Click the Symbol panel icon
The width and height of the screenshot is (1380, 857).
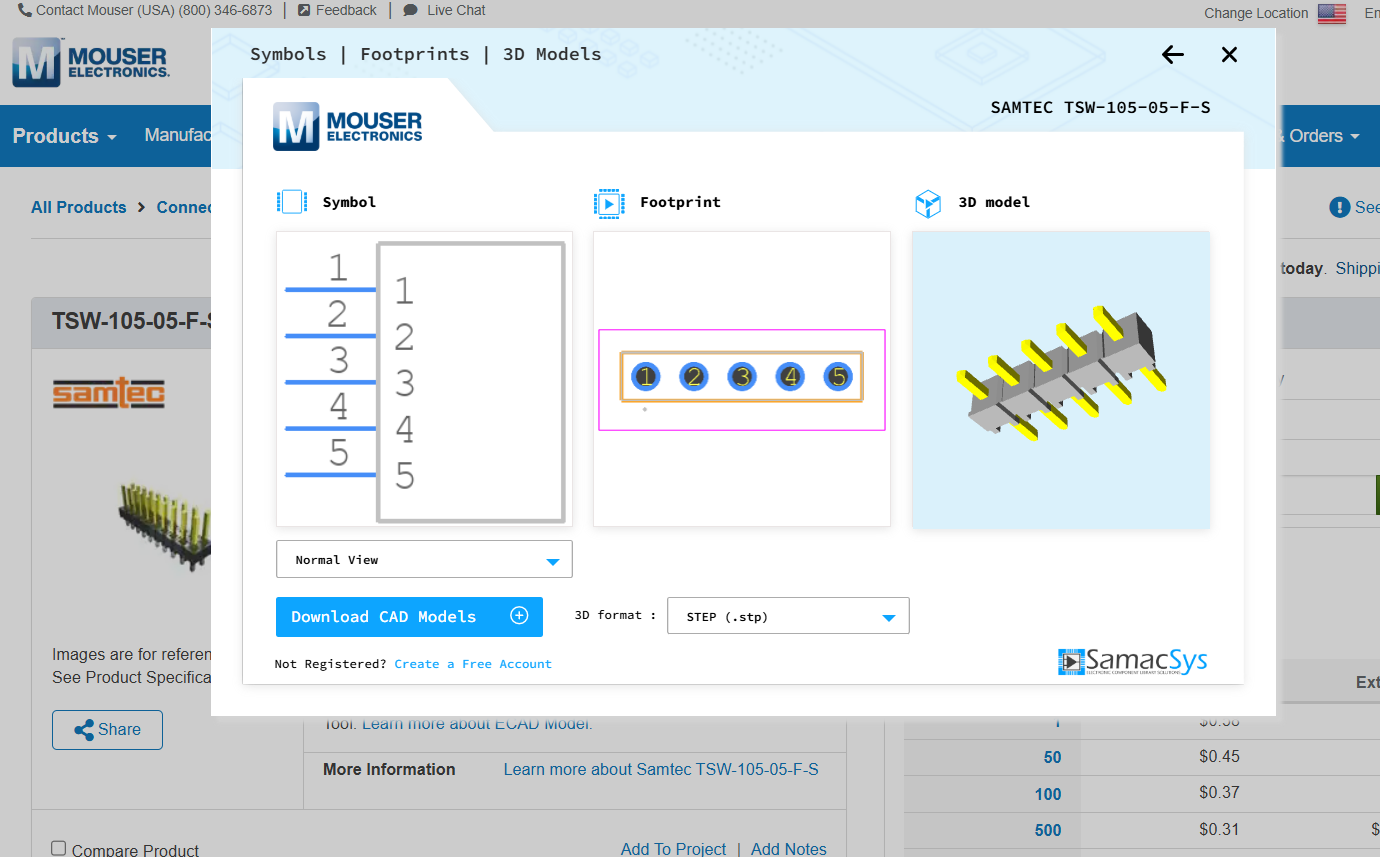click(292, 201)
